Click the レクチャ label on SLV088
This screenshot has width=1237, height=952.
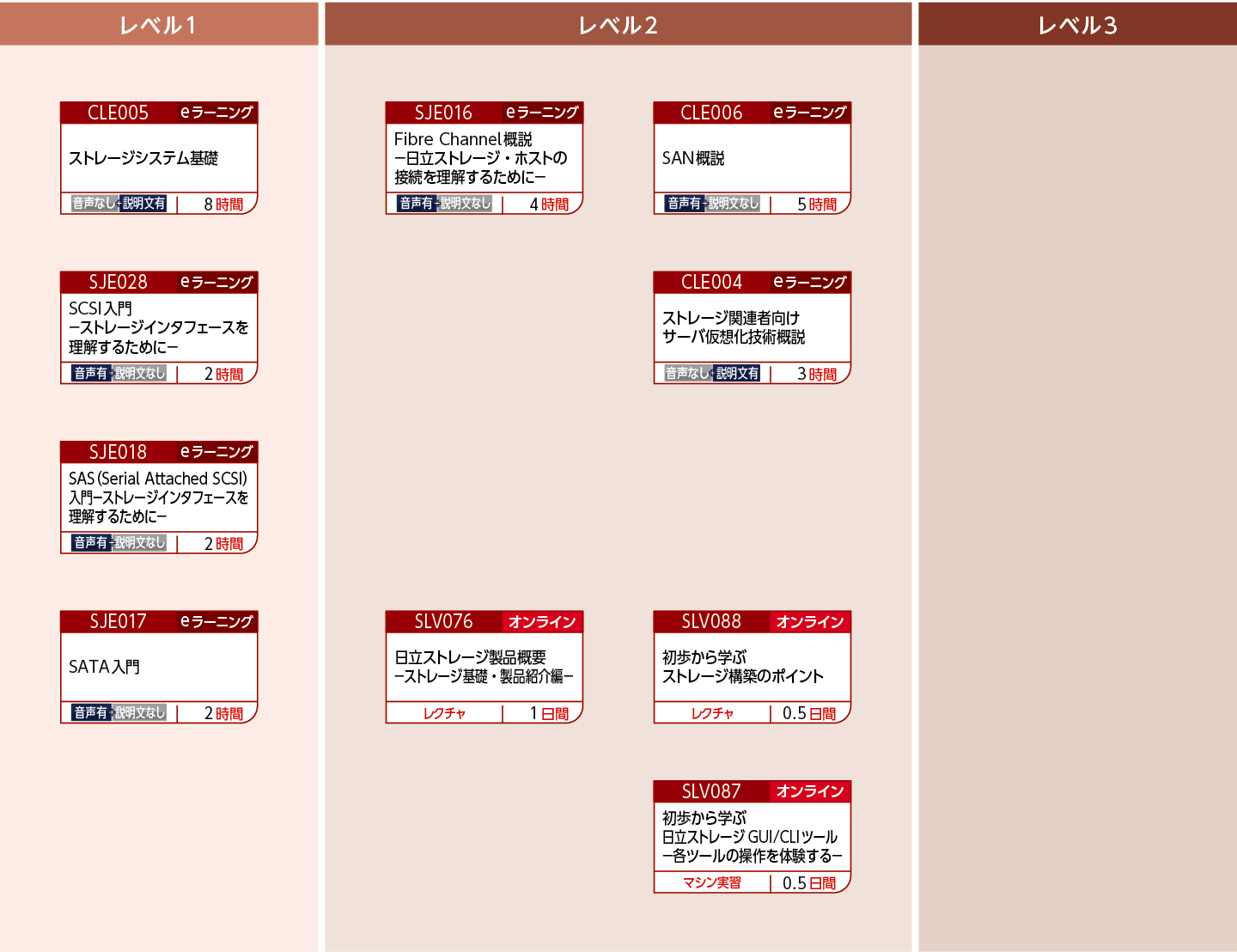712,713
